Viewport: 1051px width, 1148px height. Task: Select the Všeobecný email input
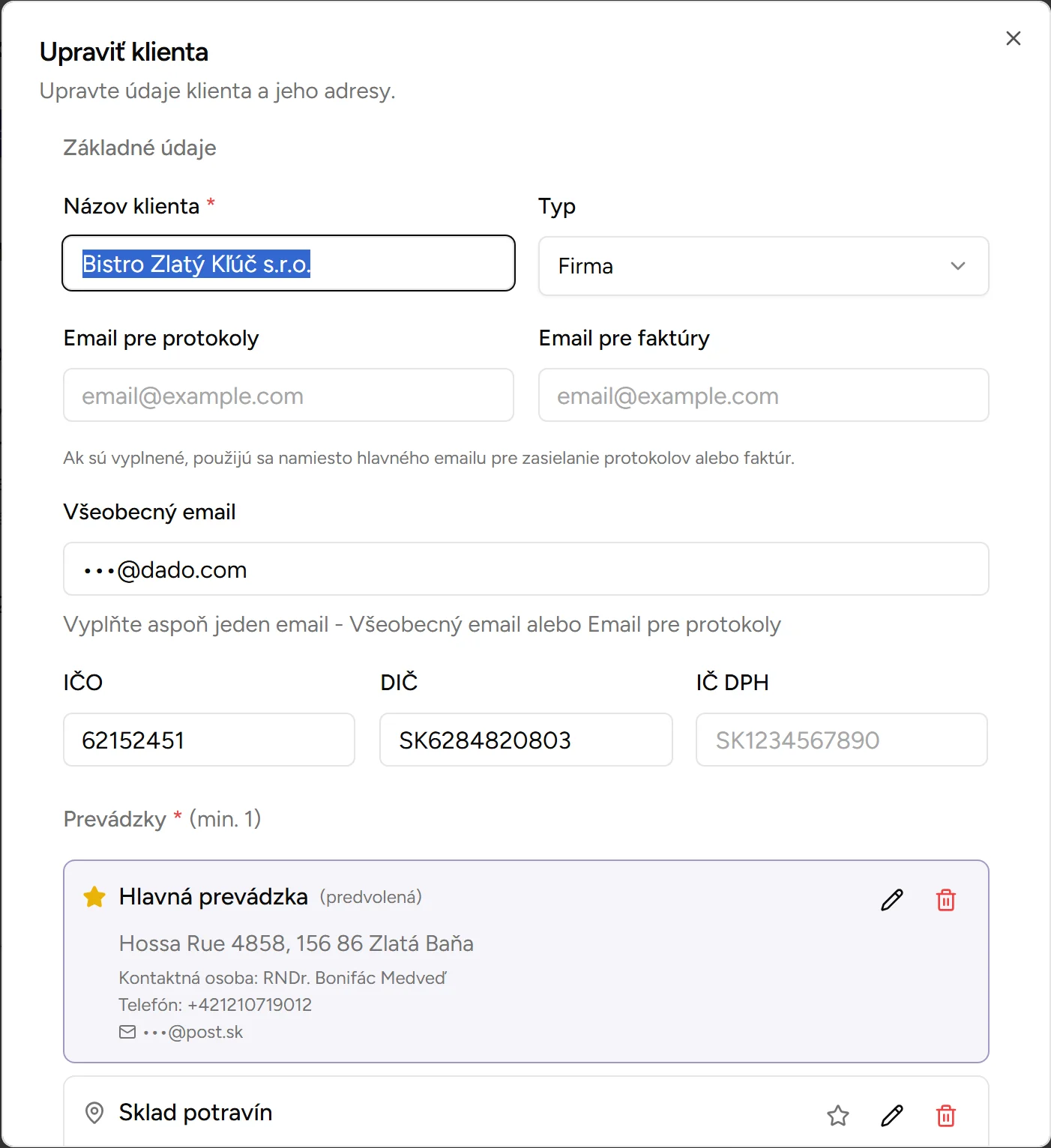(525, 570)
